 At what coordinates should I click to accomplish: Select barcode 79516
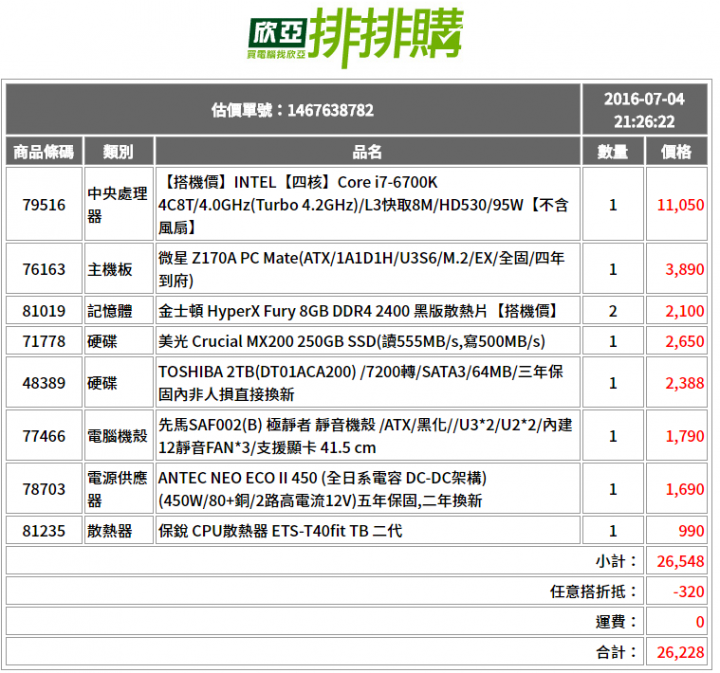(44, 205)
